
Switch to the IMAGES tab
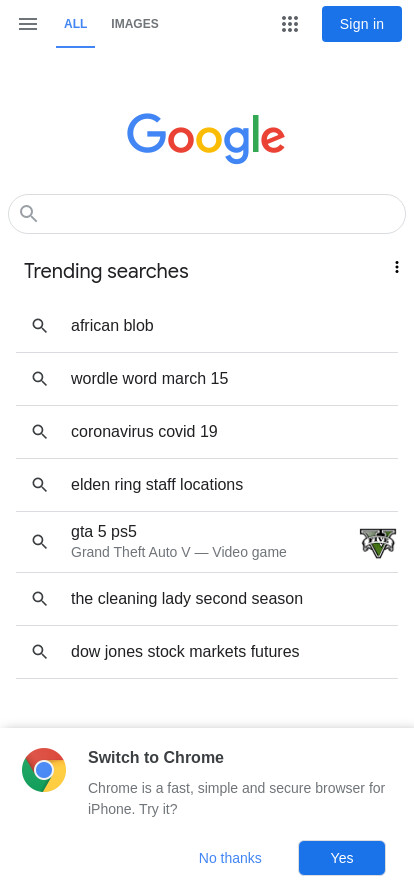135,24
